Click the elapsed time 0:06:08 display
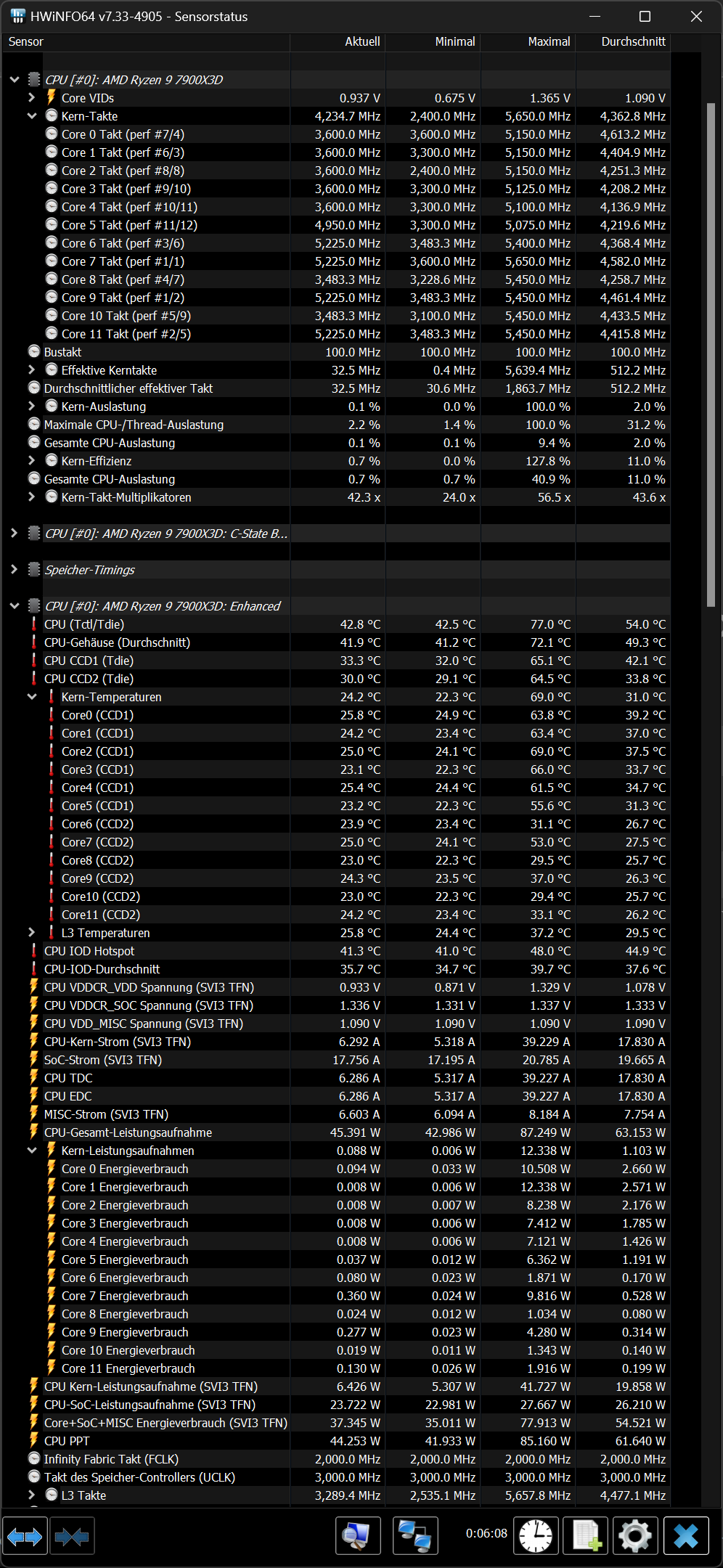 (x=486, y=1533)
